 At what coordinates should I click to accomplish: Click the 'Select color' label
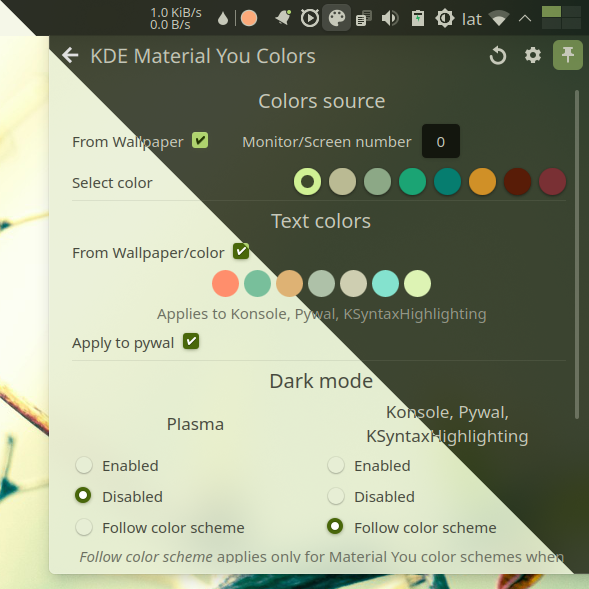pyautogui.click(x=112, y=183)
